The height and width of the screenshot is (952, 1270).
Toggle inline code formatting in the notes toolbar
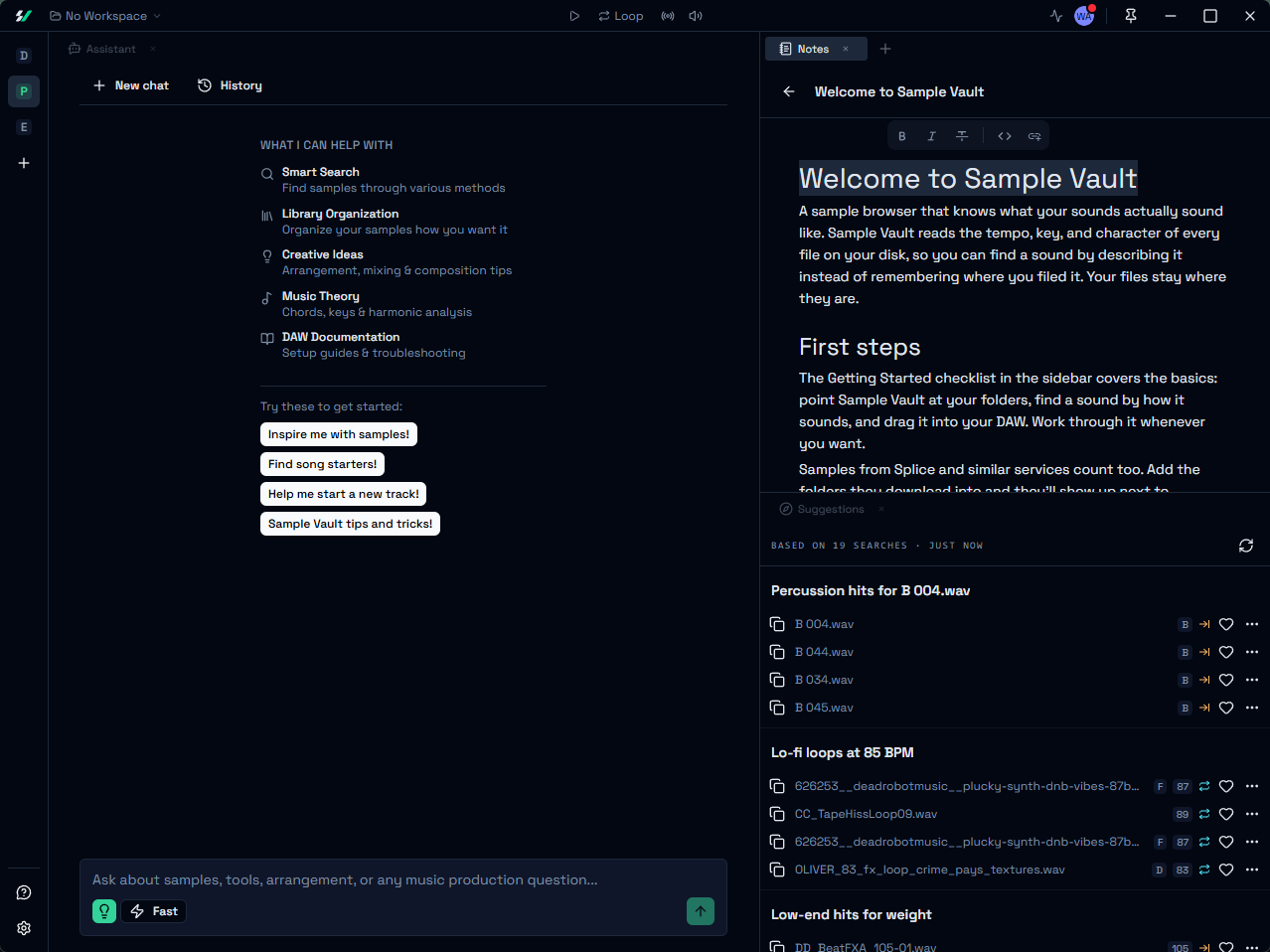[1005, 136]
